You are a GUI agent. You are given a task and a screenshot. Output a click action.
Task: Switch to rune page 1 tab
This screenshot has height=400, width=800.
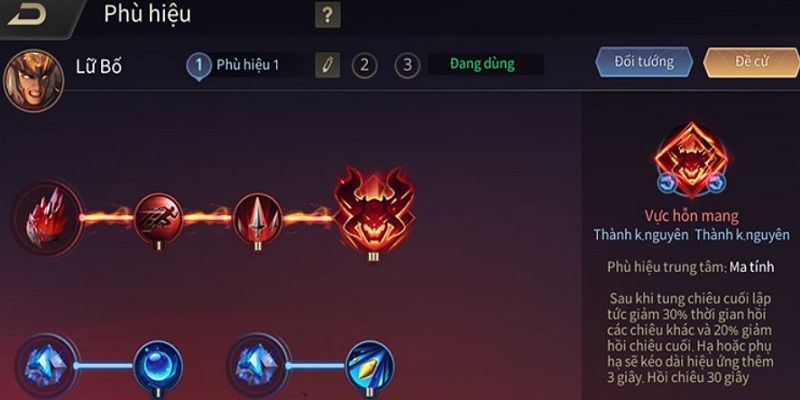tap(199, 66)
